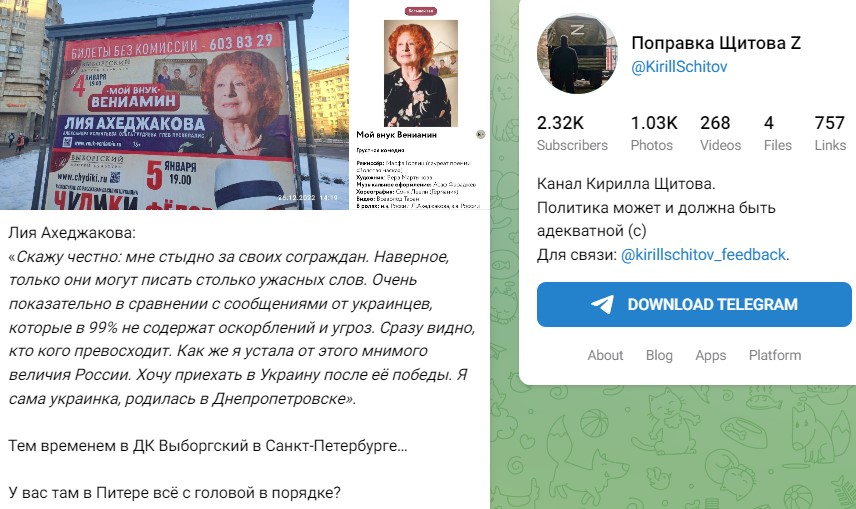Click the channel description Канал Кирилла Щитова
The image size is (856, 509).
tap(626, 184)
